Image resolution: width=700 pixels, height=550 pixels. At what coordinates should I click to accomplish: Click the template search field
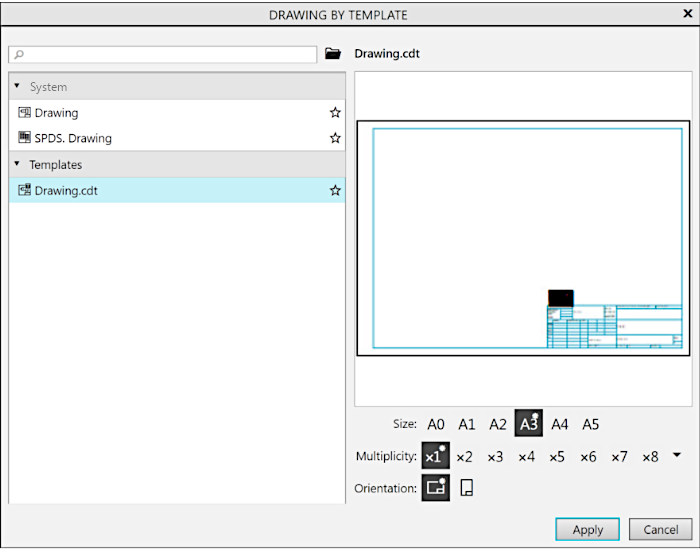pyautogui.click(x=165, y=55)
